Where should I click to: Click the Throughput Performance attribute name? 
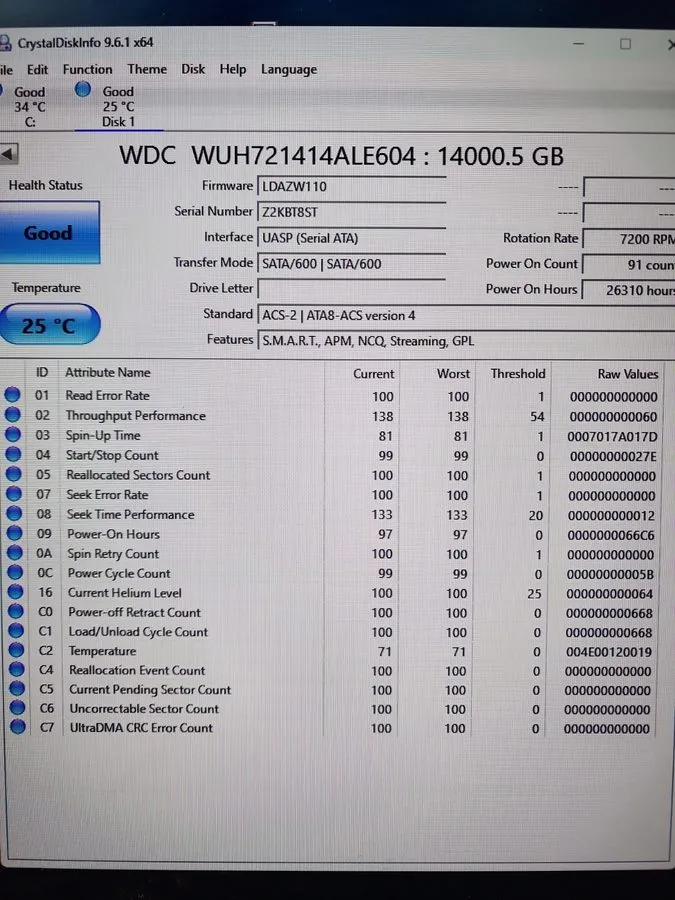point(135,416)
